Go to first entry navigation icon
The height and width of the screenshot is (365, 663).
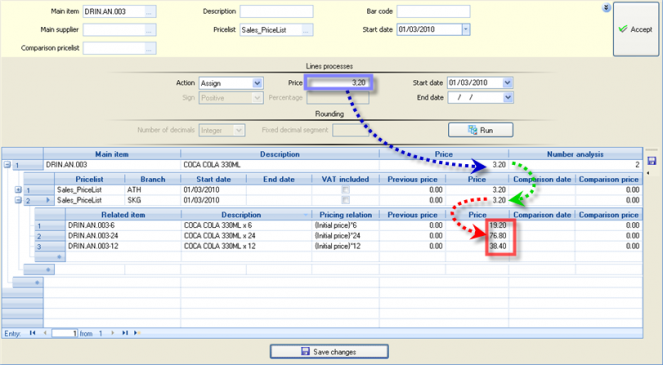click(x=33, y=333)
